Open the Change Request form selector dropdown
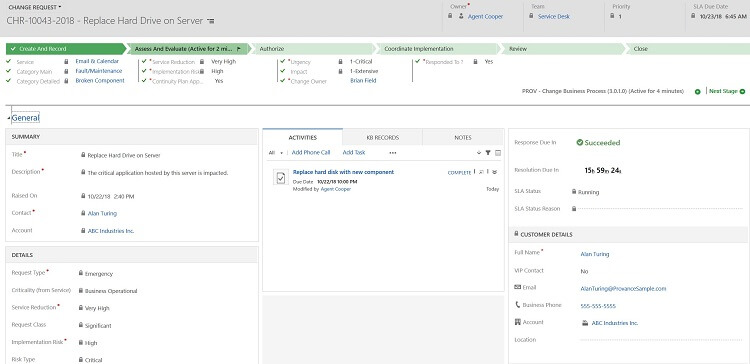The width and height of the screenshot is (750, 364). tap(35, 7)
